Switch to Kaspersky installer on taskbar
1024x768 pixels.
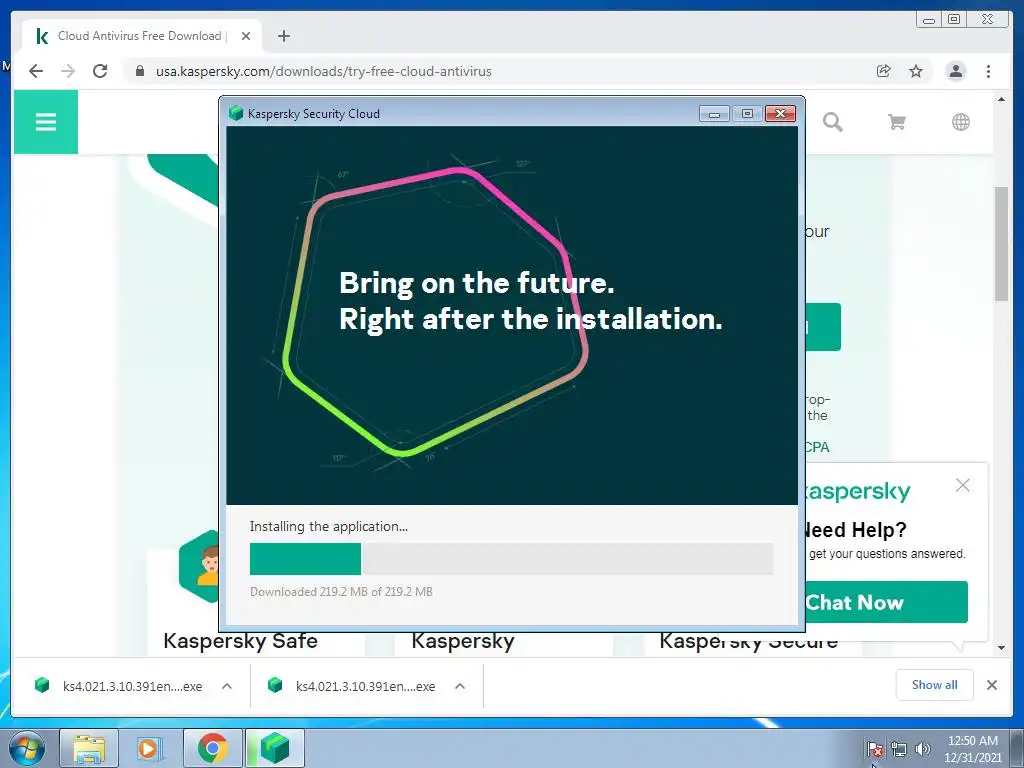[275, 748]
